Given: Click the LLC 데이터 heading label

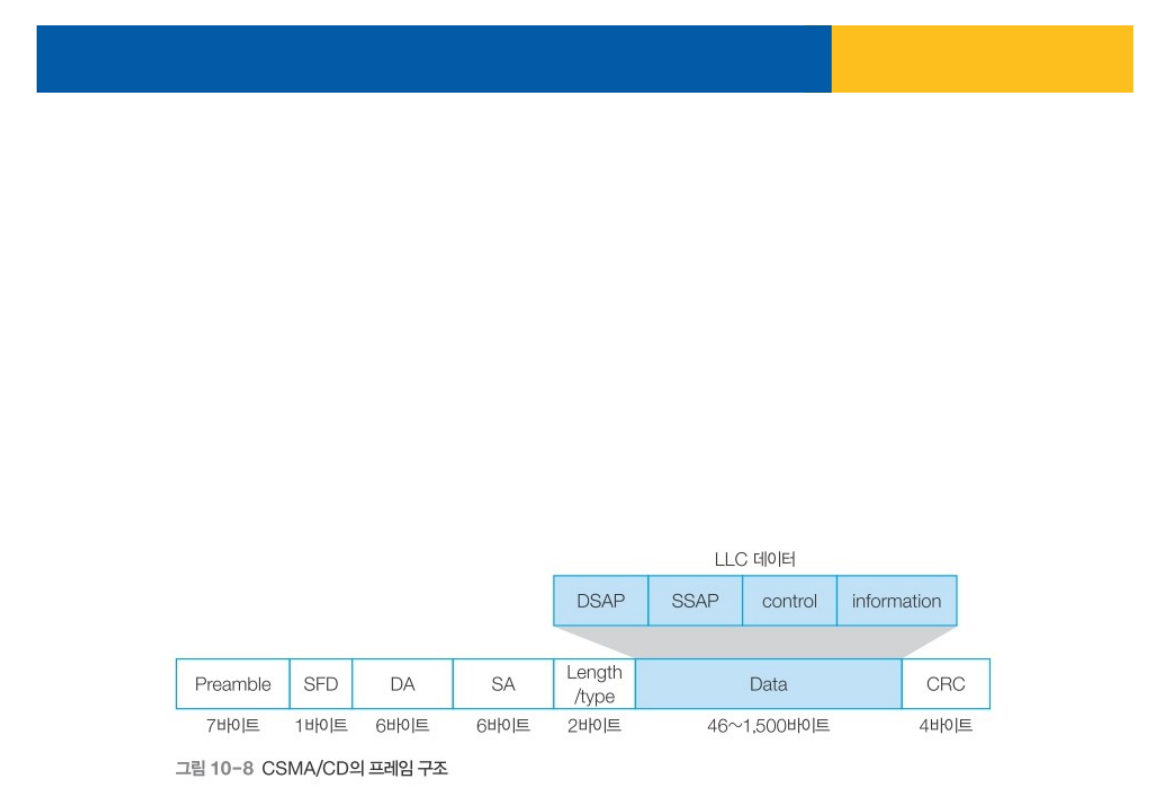Looking at the screenshot, I should tap(755, 559).
